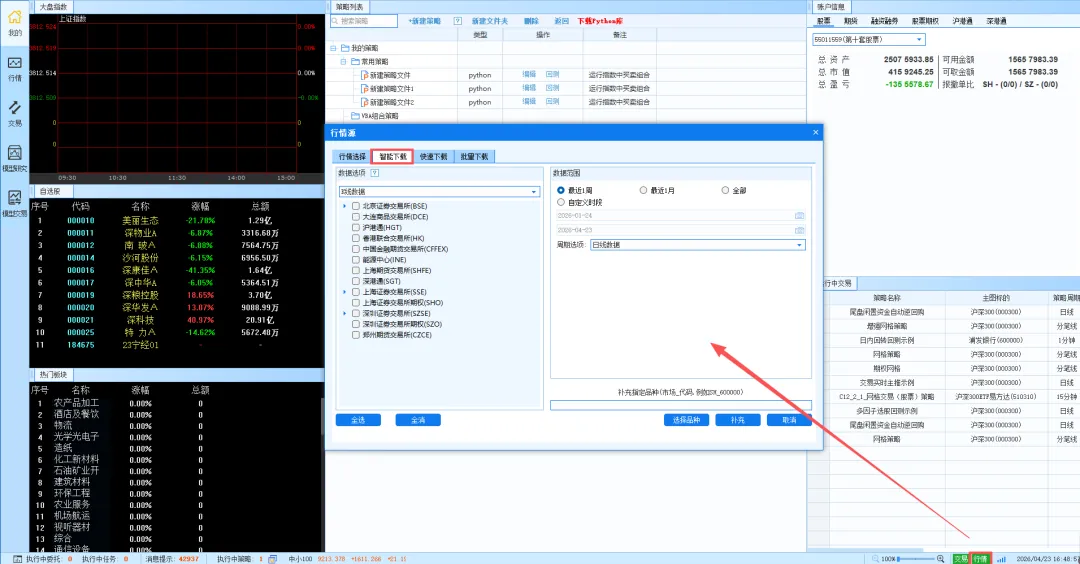Click the 搜索策略 search box
1080x564 pixels.
pyautogui.click(x=364, y=21)
